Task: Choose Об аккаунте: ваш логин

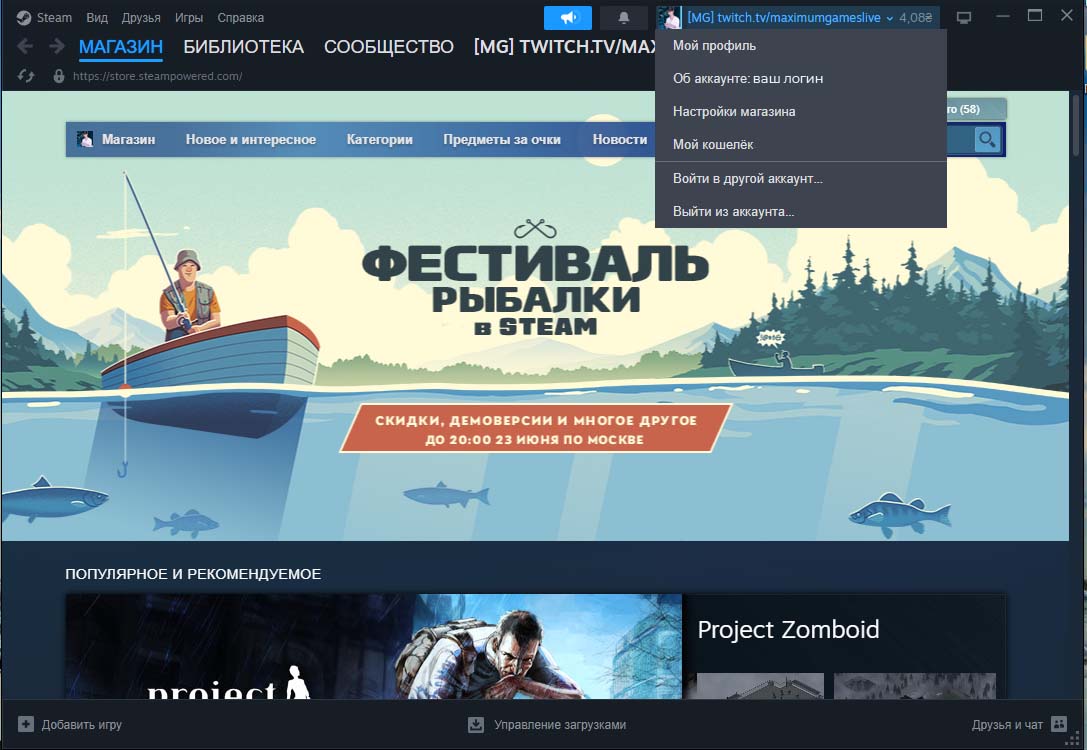Action: tap(801, 78)
